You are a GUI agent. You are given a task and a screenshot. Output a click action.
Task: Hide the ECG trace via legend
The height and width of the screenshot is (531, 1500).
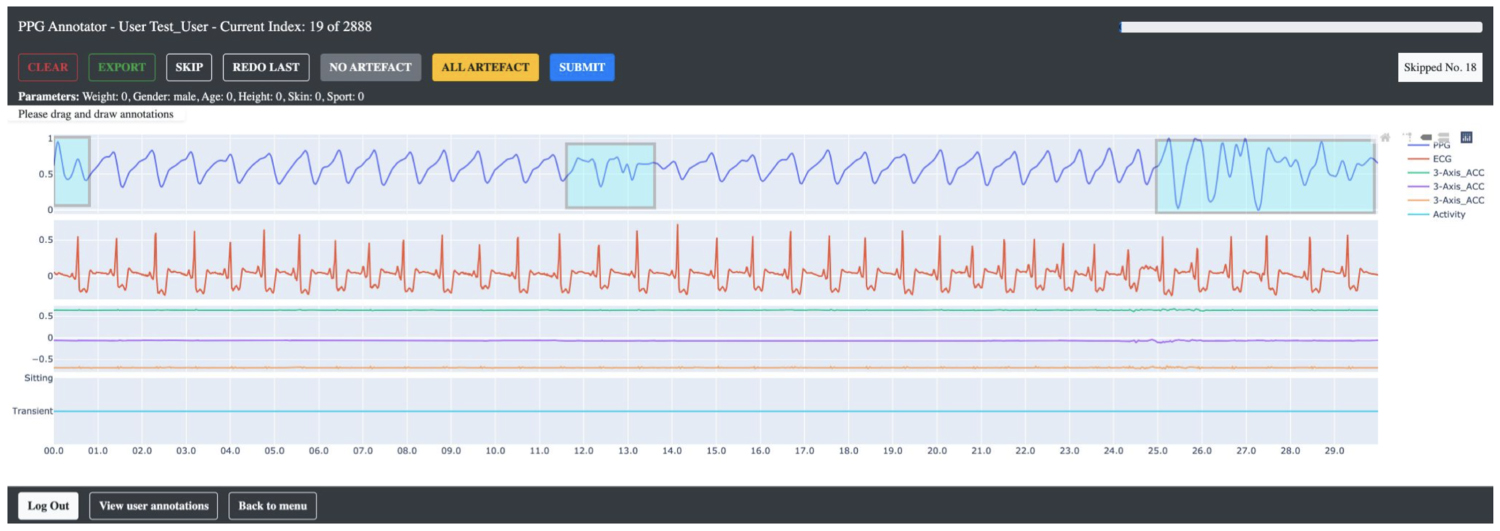[x=1442, y=158]
